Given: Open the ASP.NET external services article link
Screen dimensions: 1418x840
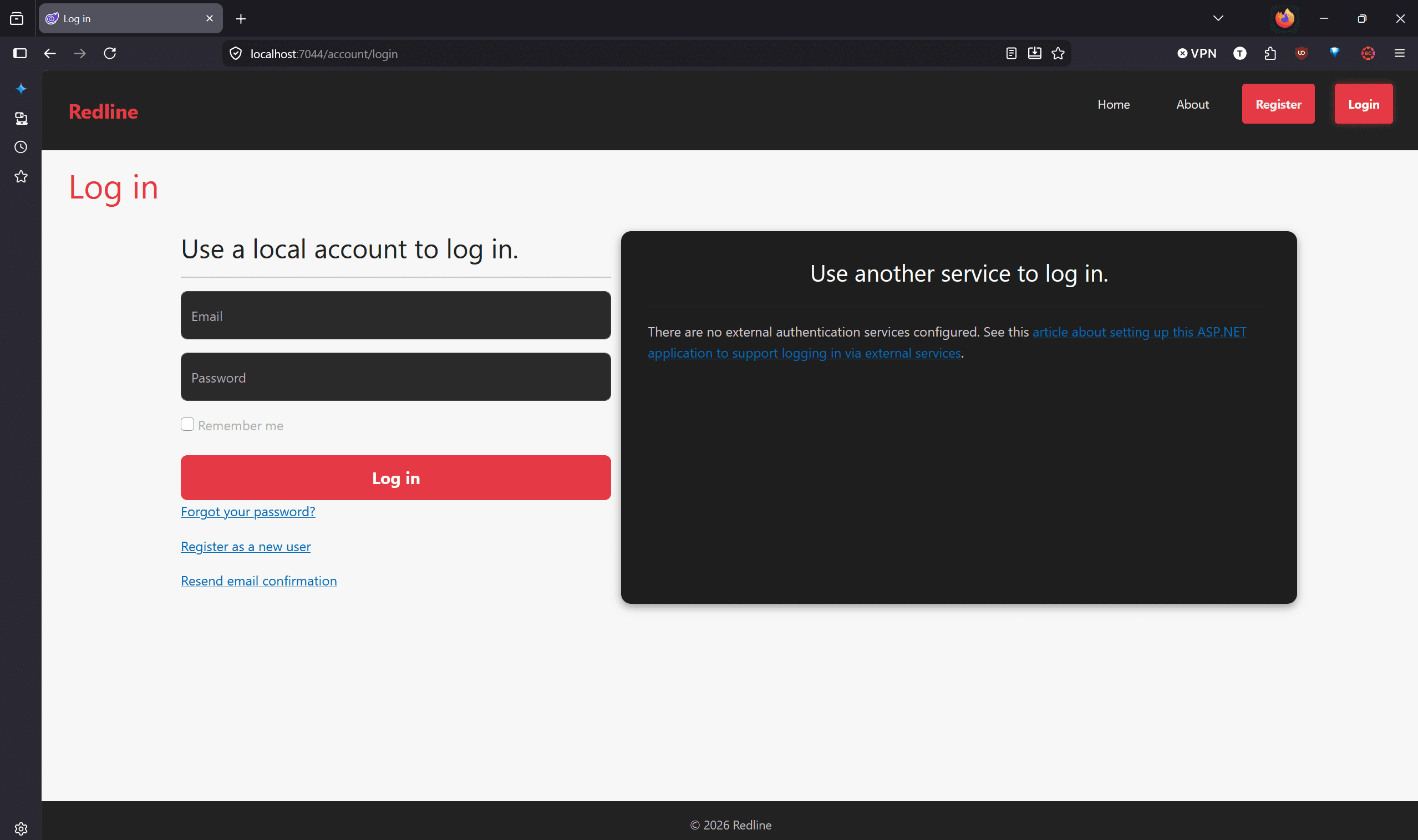Looking at the screenshot, I should coord(947,343).
